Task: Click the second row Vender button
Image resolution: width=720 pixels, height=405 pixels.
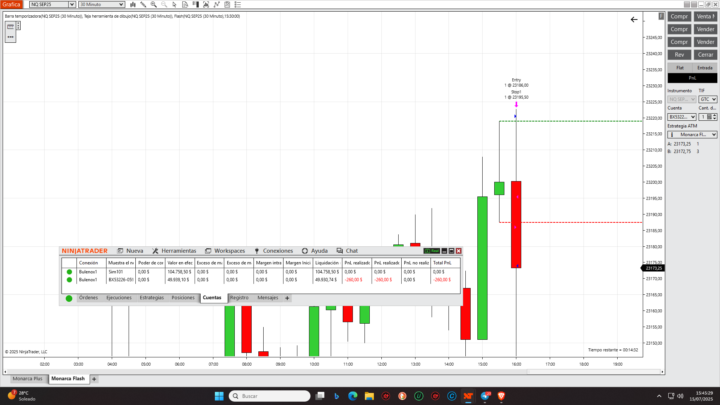Action: [705, 29]
